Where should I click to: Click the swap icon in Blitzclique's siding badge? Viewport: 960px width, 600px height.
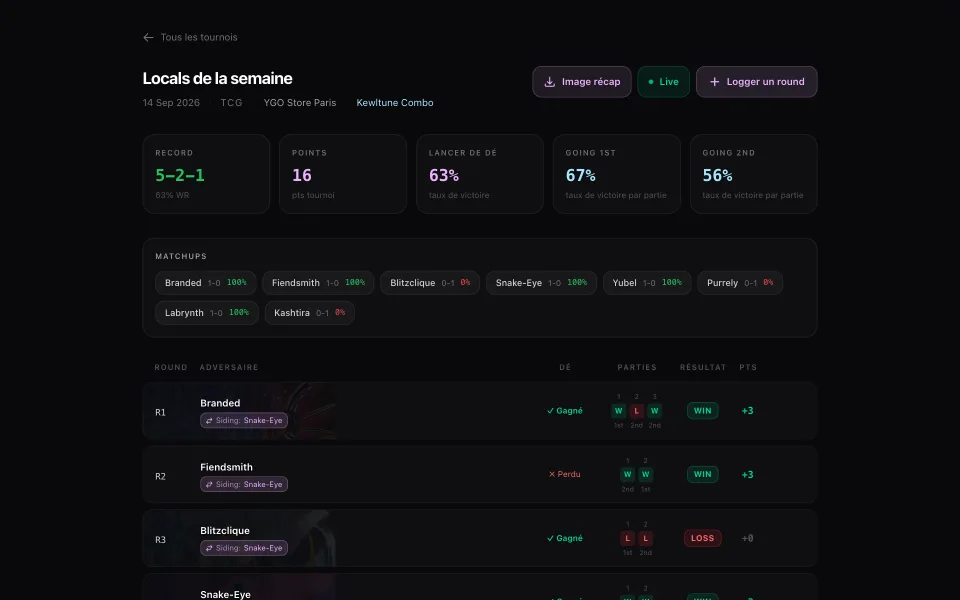click(x=209, y=548)
